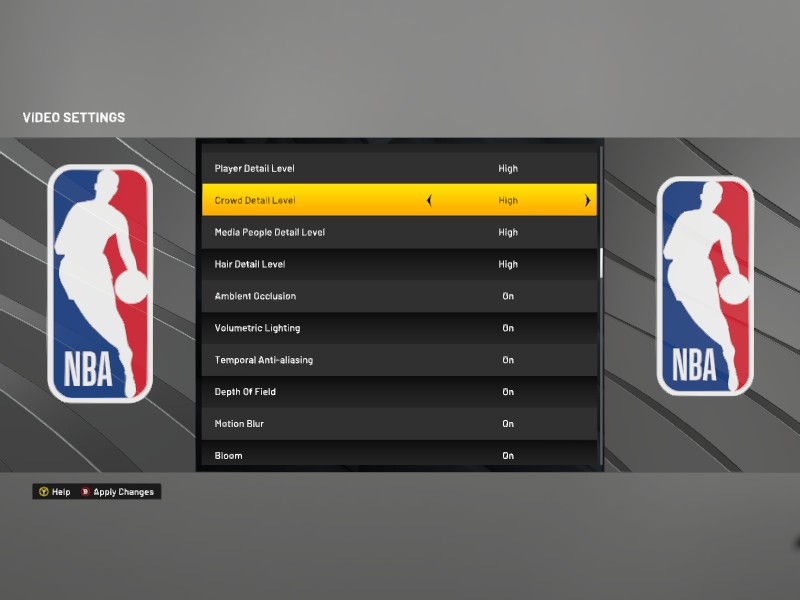Screen dimensions: 800x600
Task: Select the Hair Detail Level row
Action: point(399,264)
